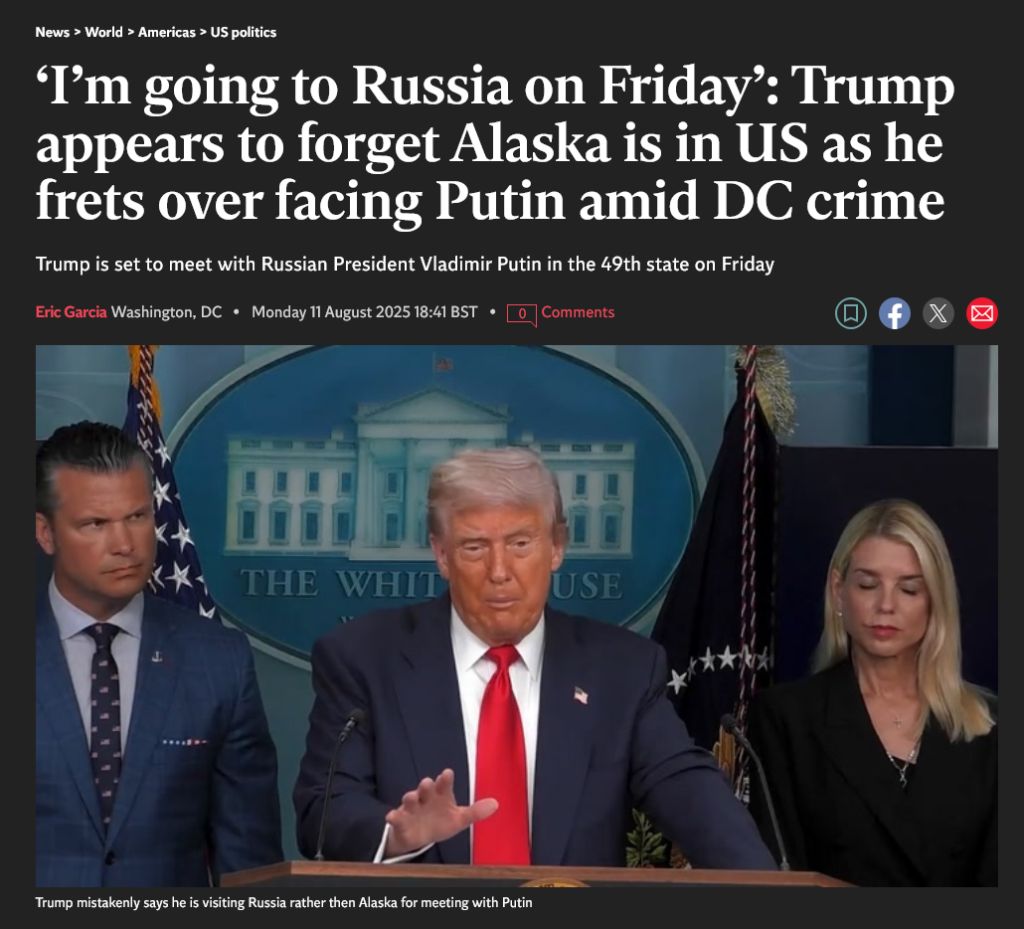Select the 'I'm going to Russia' headline

point(495,143)
